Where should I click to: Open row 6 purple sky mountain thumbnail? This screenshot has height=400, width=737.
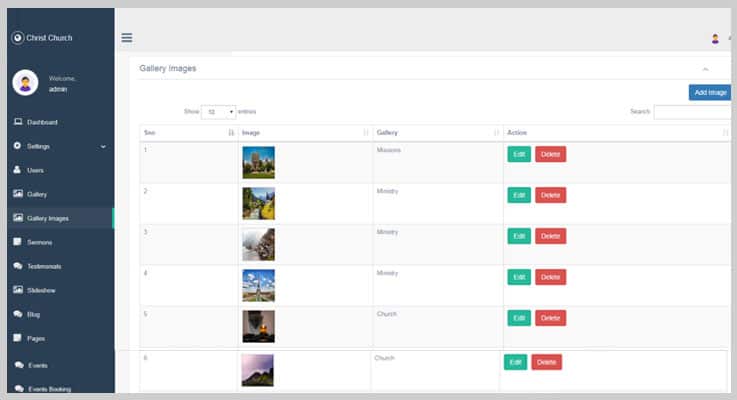pos(258,370)
